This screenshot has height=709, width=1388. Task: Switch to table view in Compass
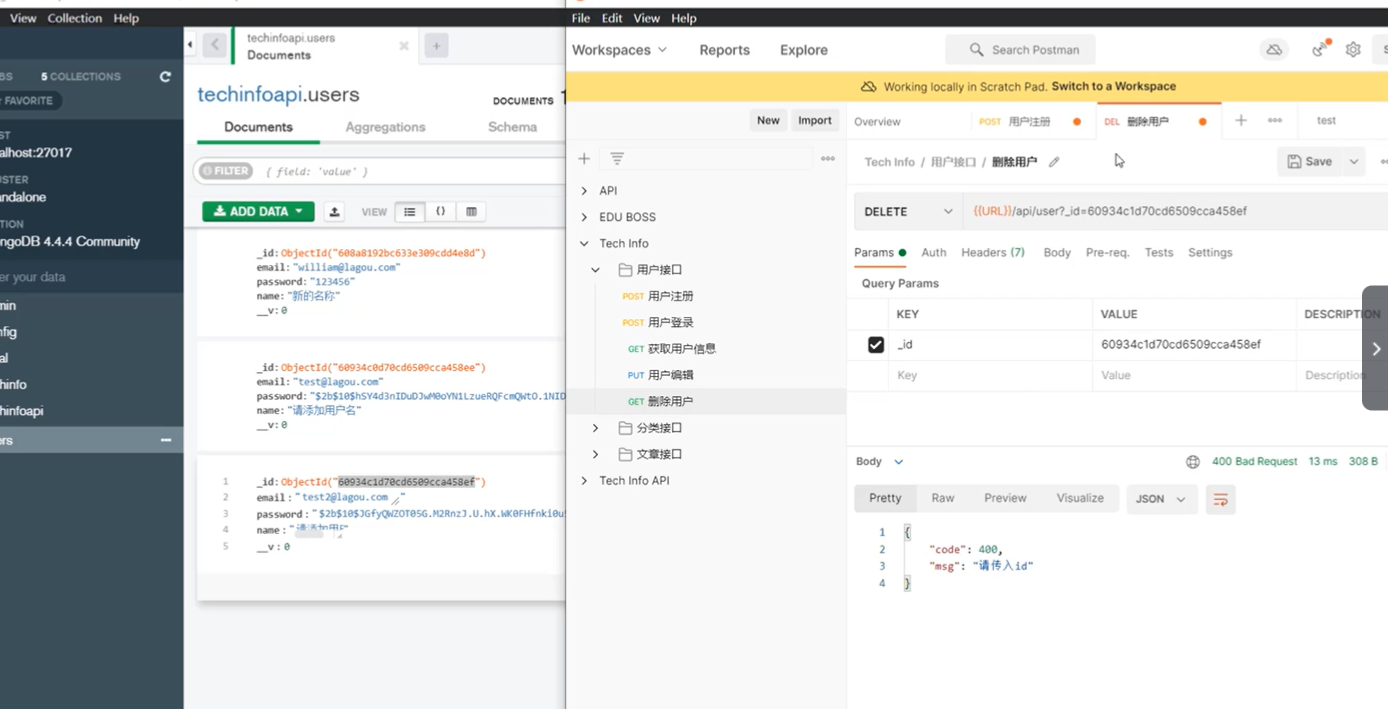[x=471, y=212]
